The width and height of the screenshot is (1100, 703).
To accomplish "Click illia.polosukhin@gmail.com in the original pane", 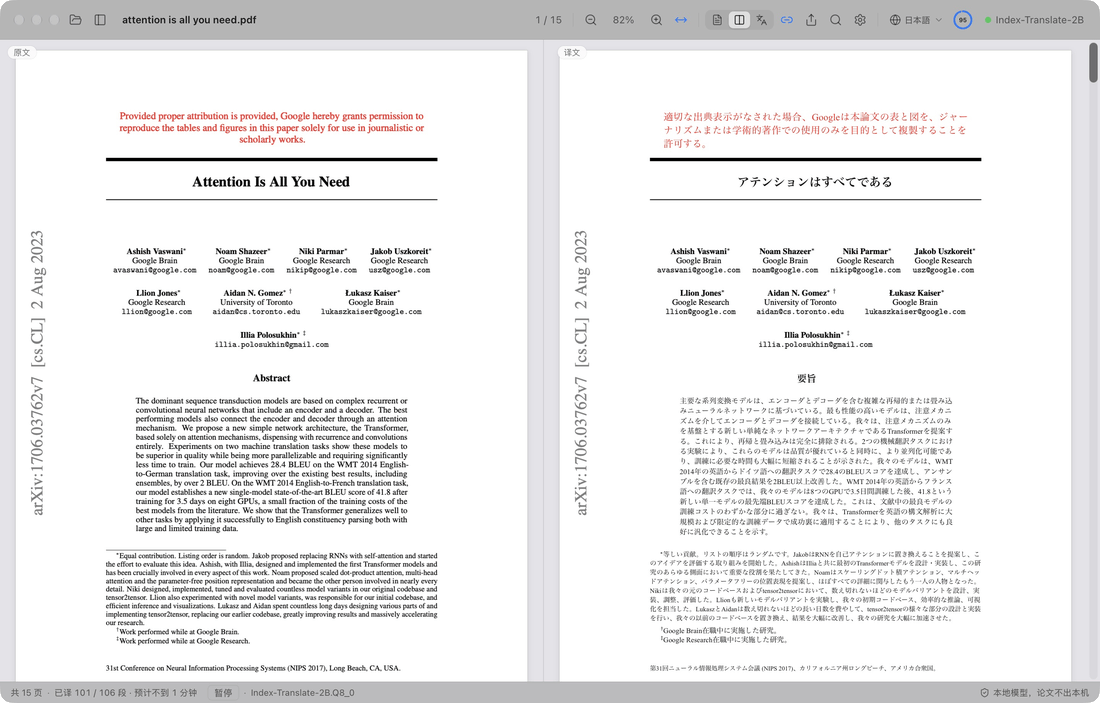I will point(271,344).
